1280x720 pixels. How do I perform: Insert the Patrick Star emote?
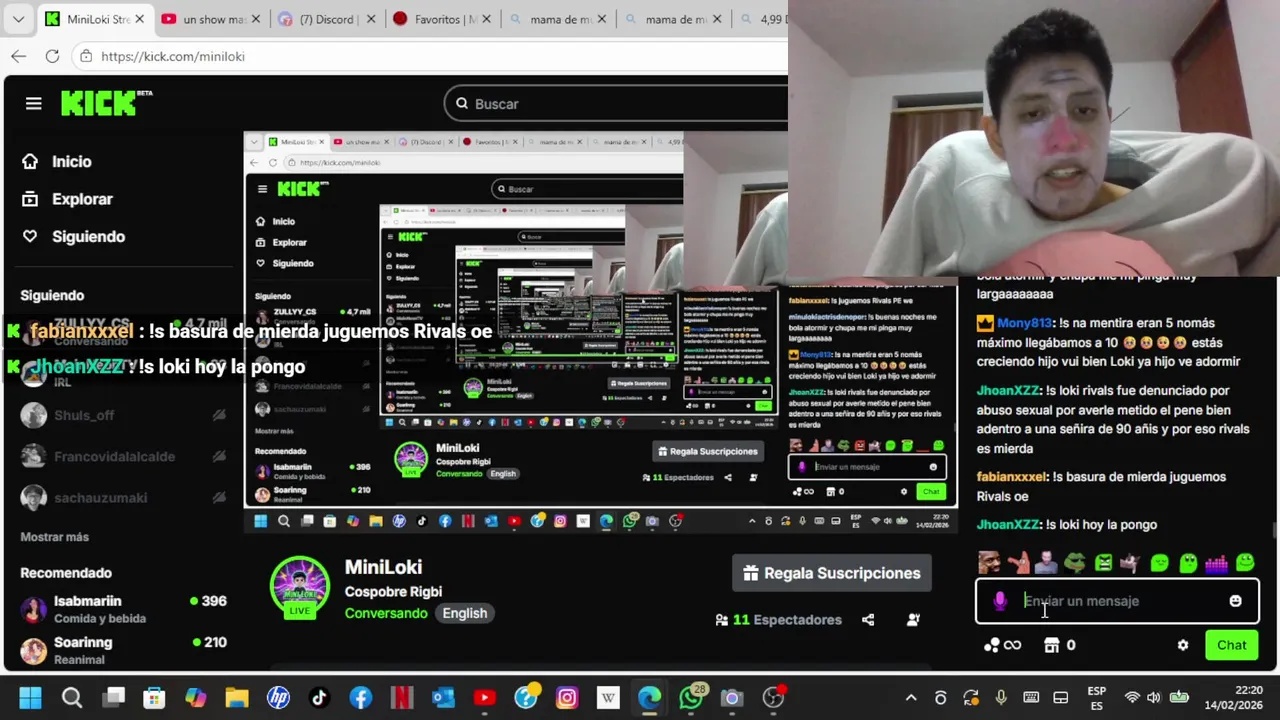click(1018, 563)
